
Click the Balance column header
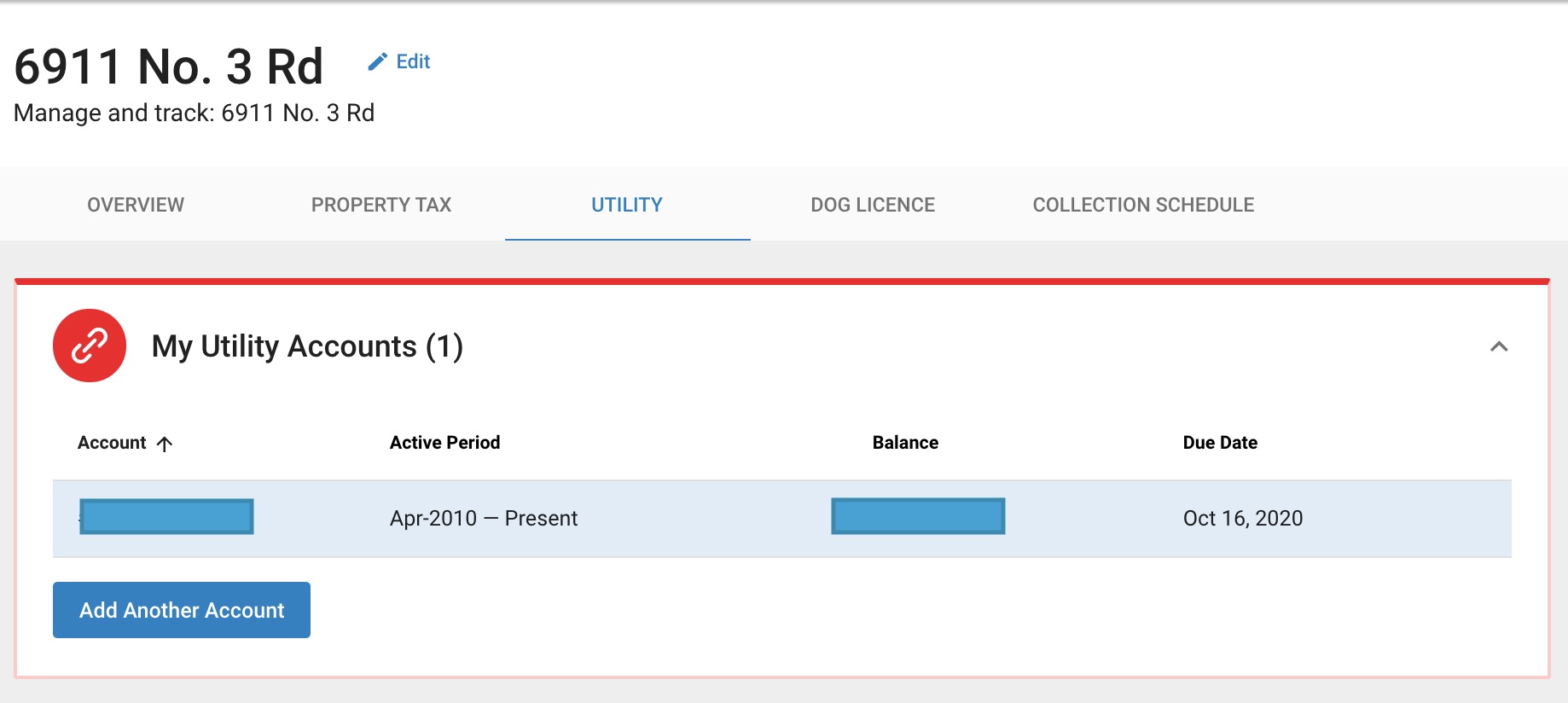pos(905,443)
